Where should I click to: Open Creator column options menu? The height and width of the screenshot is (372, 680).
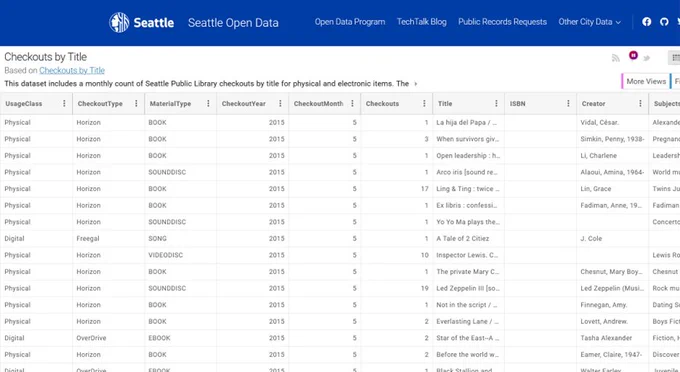640,103
